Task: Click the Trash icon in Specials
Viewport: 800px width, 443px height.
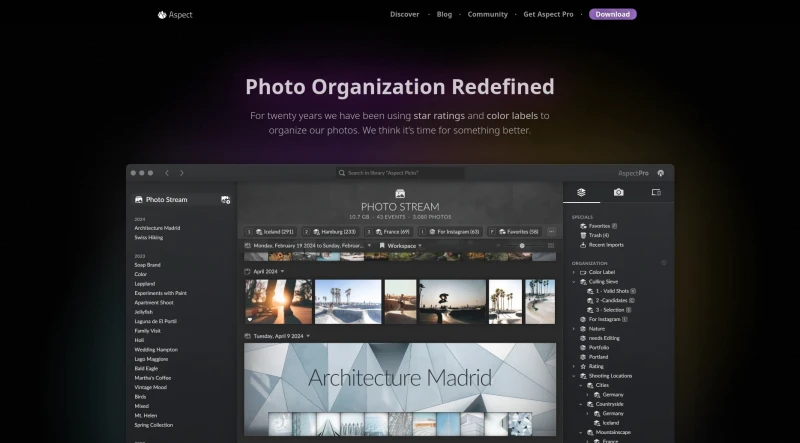Action: (581, 235)
